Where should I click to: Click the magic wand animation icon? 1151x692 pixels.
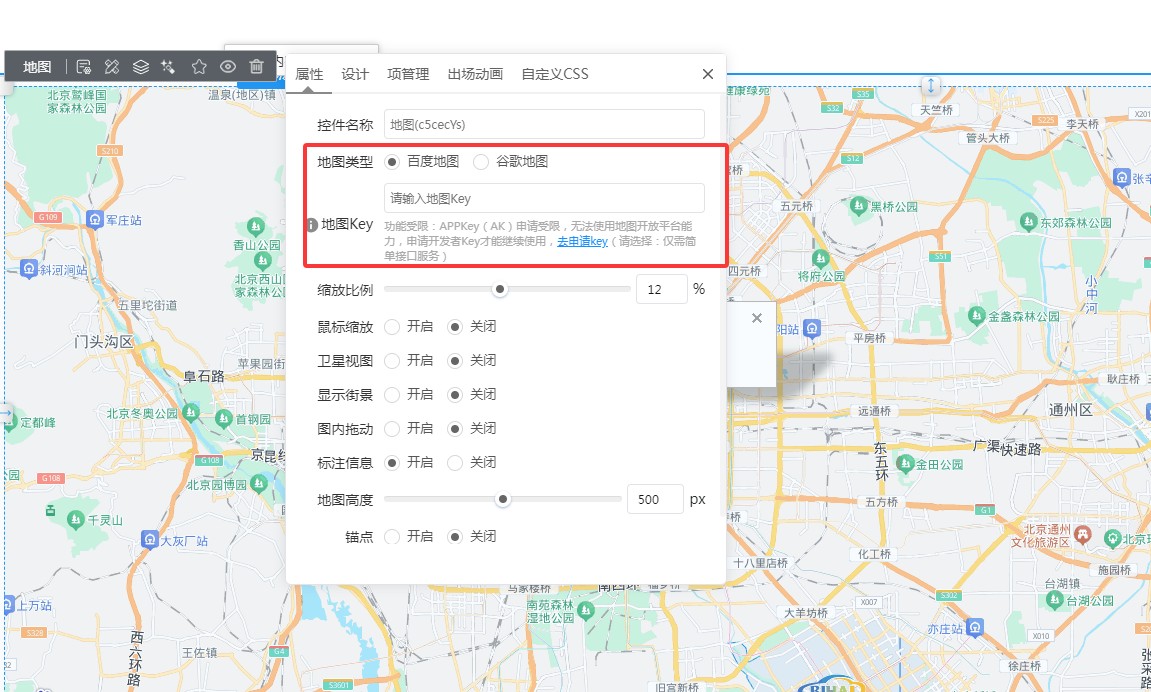point(169,67)
